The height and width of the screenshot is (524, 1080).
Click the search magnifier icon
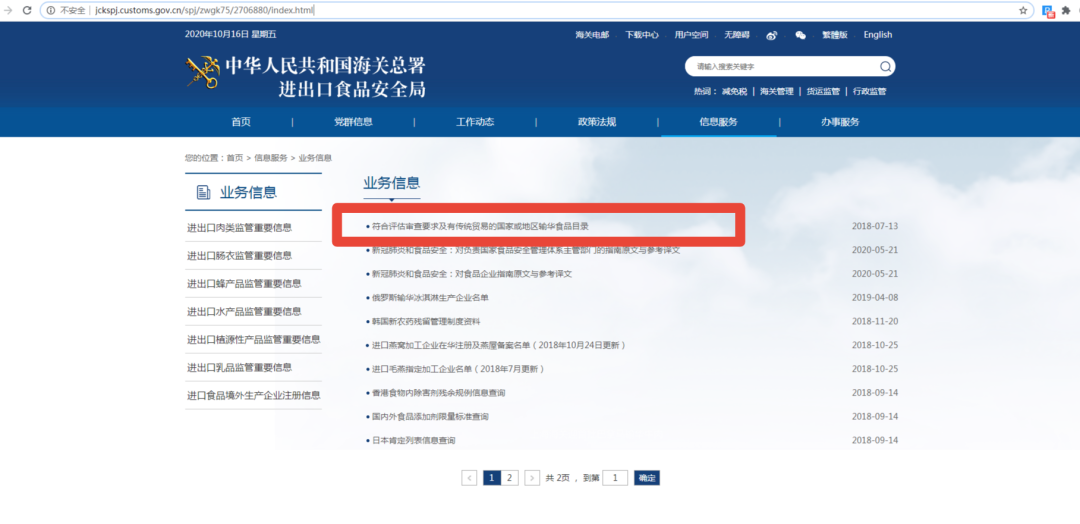pyautogui.click(x=885, y=67)
